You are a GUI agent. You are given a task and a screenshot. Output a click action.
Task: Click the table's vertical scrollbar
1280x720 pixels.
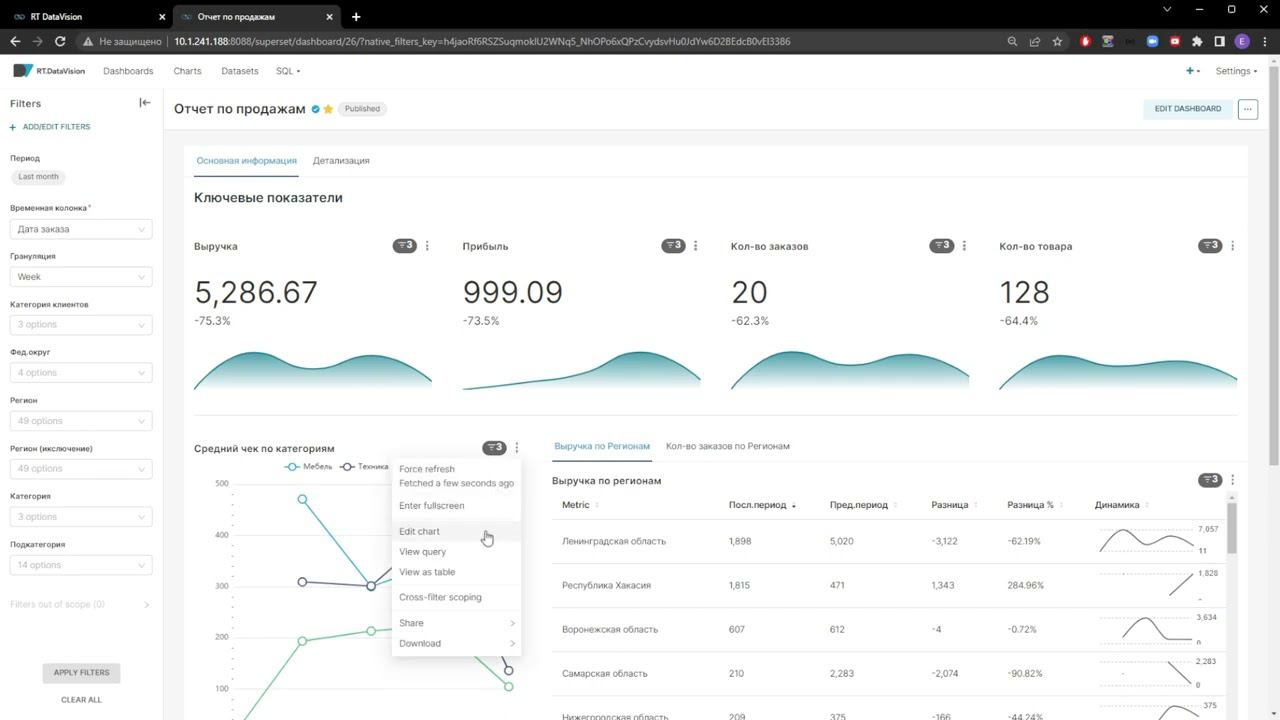1232,528
